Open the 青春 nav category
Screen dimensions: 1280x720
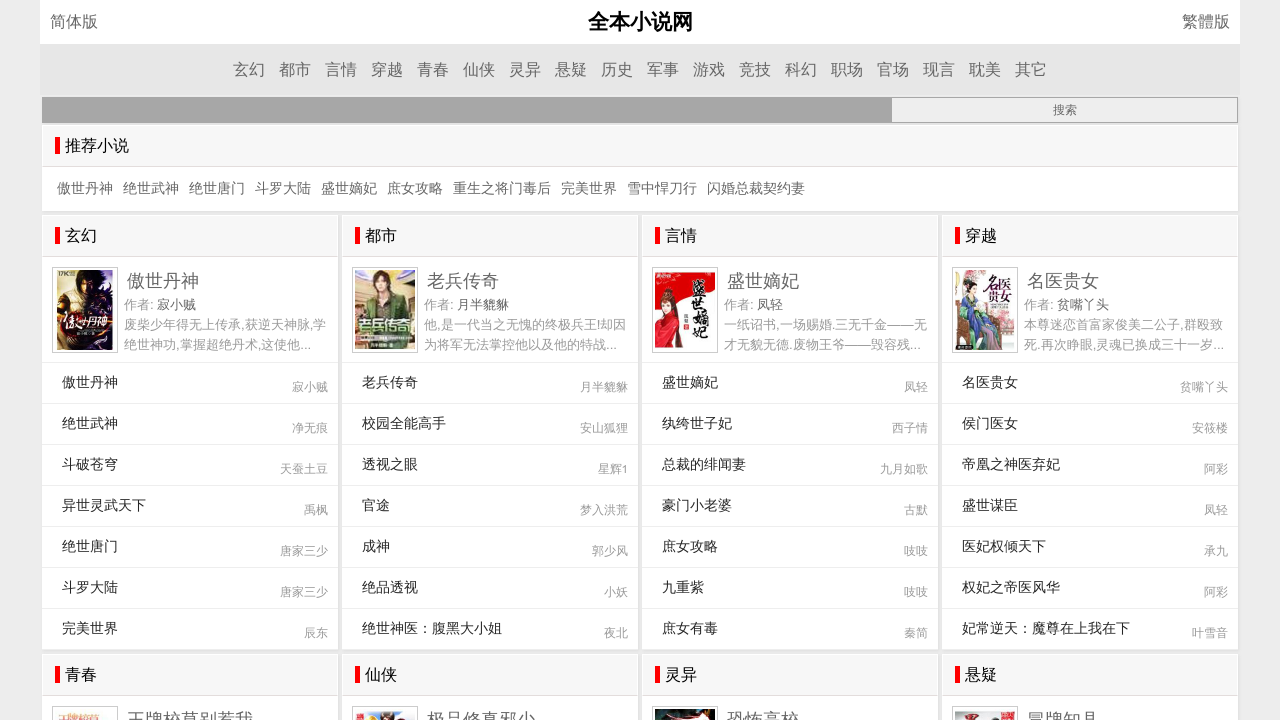[x=433, y=70]
